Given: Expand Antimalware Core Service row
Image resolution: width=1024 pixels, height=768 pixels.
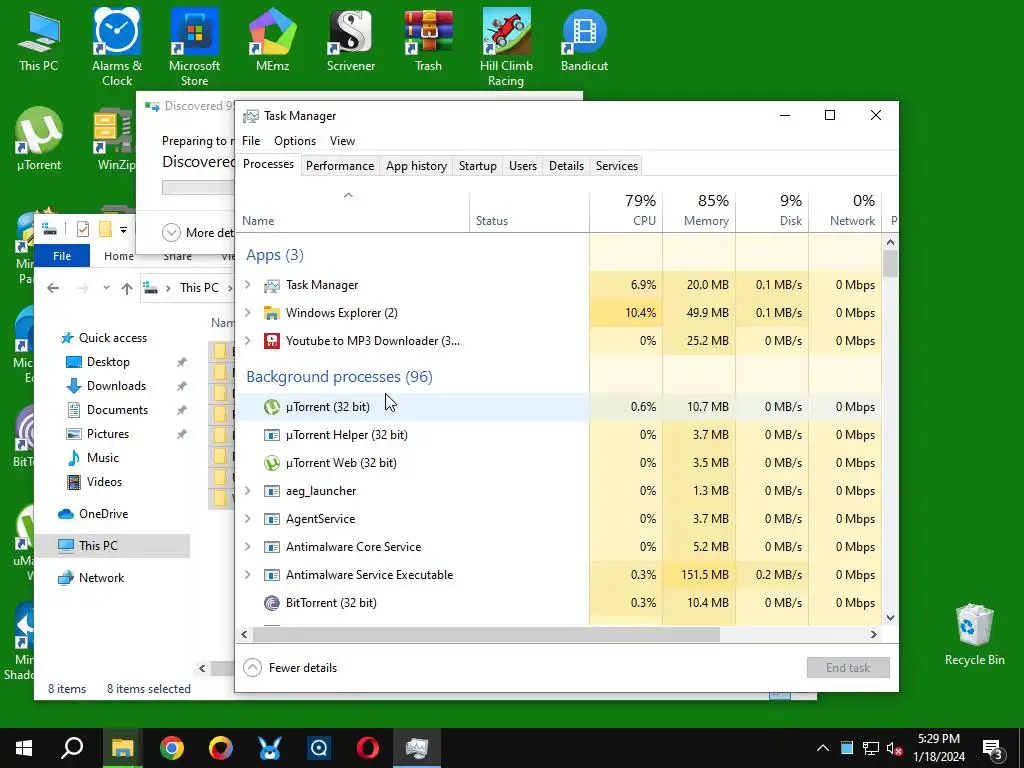Looking at the screenshot, I should (x=248, y=547).
